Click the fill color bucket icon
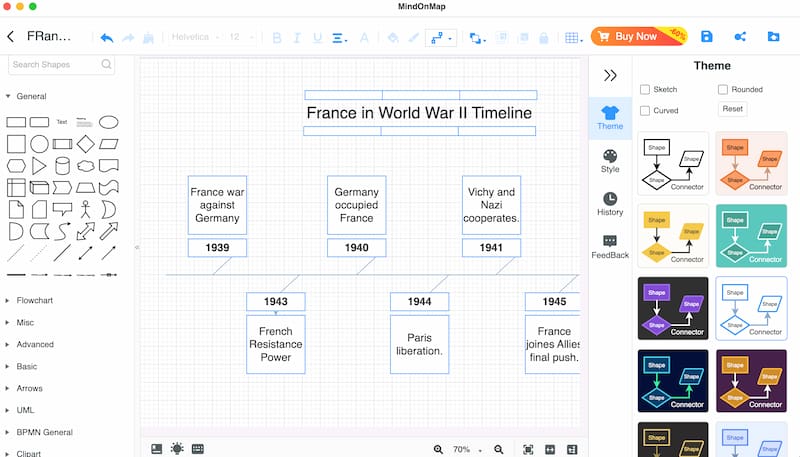 pos(393,38)
